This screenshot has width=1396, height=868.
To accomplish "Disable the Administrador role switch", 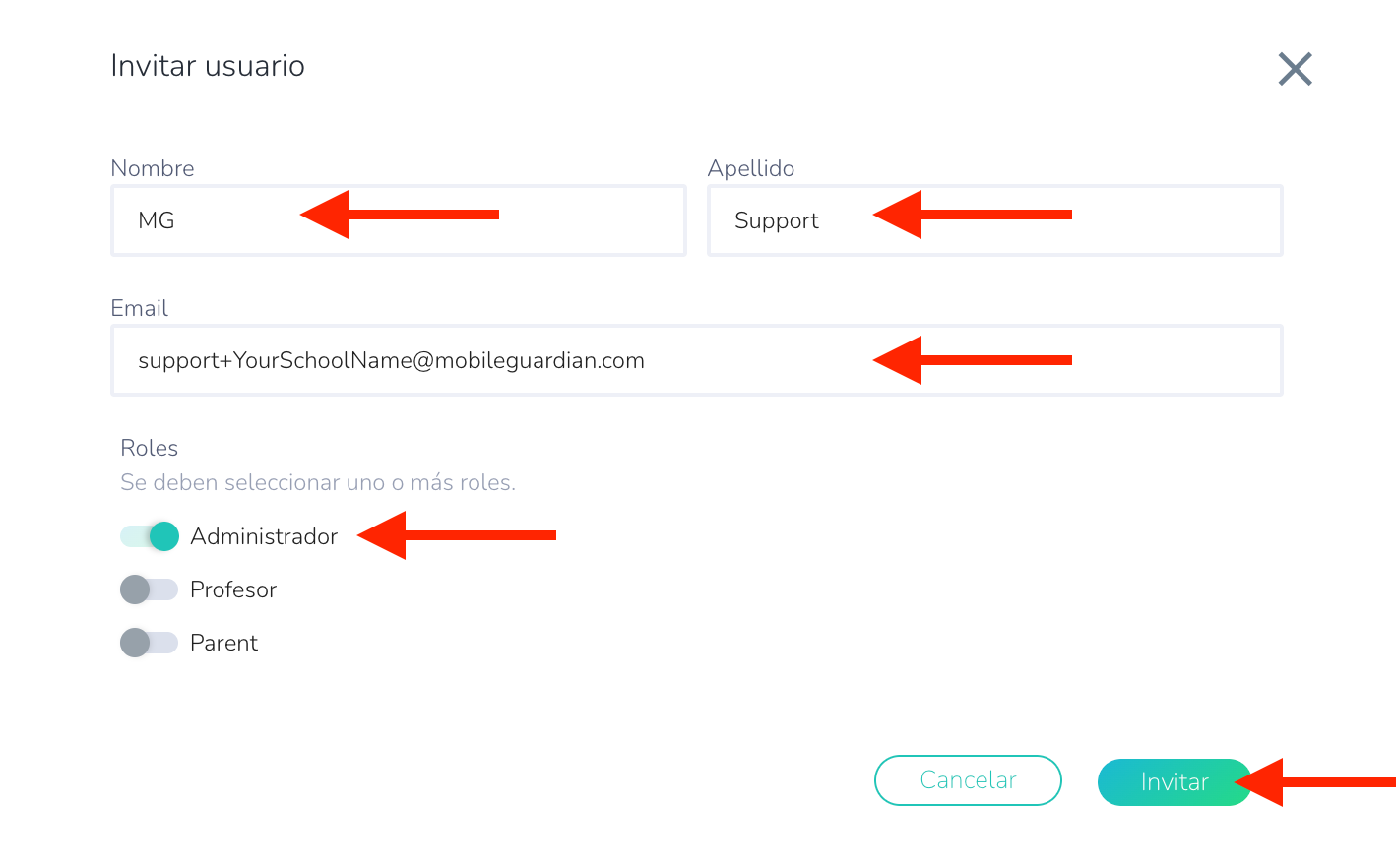I will point(150,536).
